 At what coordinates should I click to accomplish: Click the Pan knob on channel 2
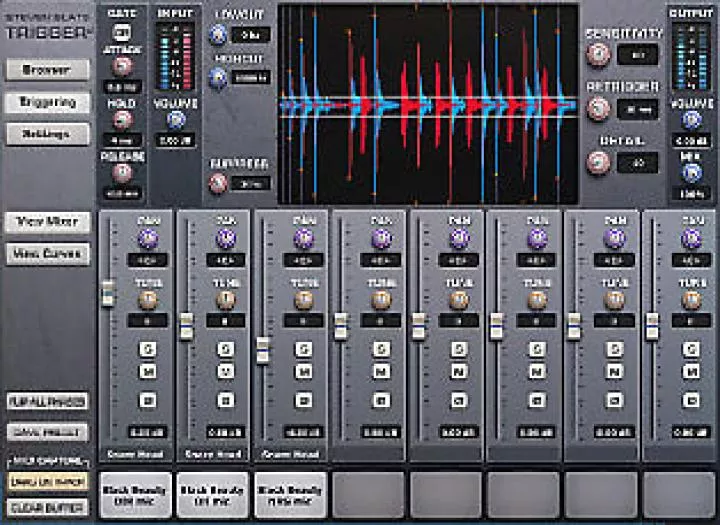coord(225,238)
